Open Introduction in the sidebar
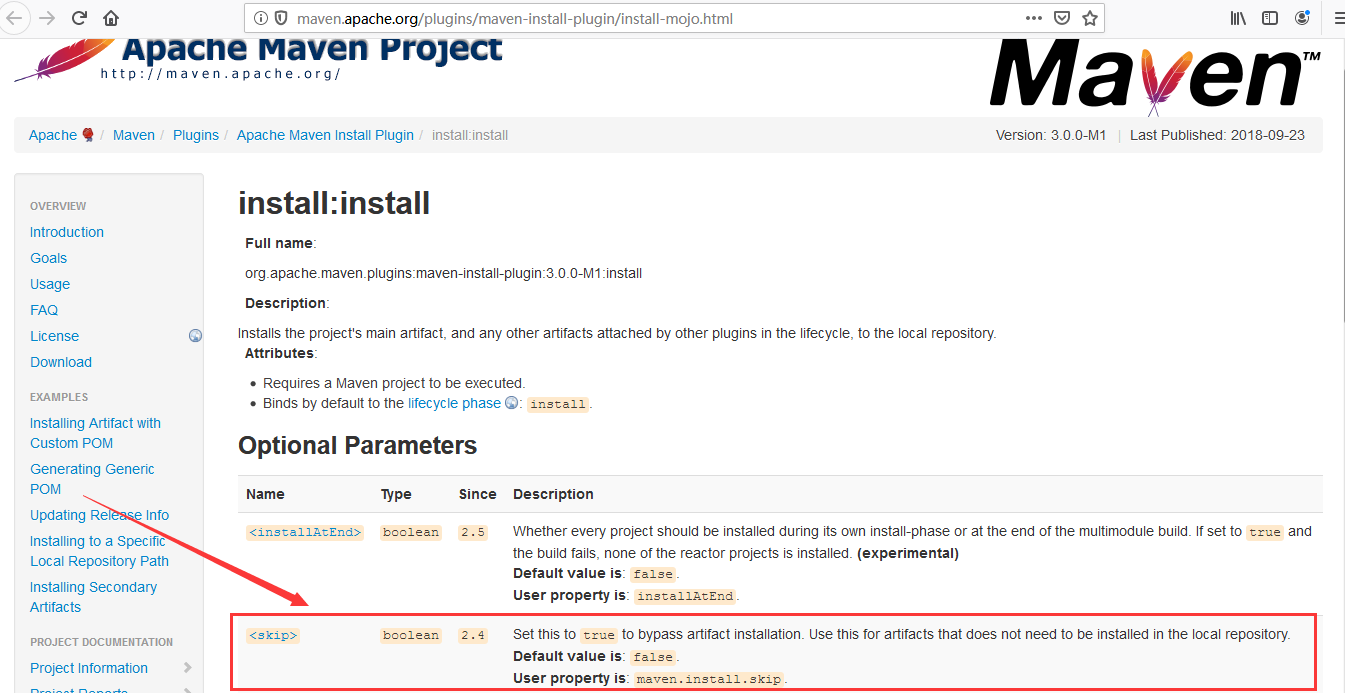The width and height of the screenshot is (1345, 693). click(67, 232)
